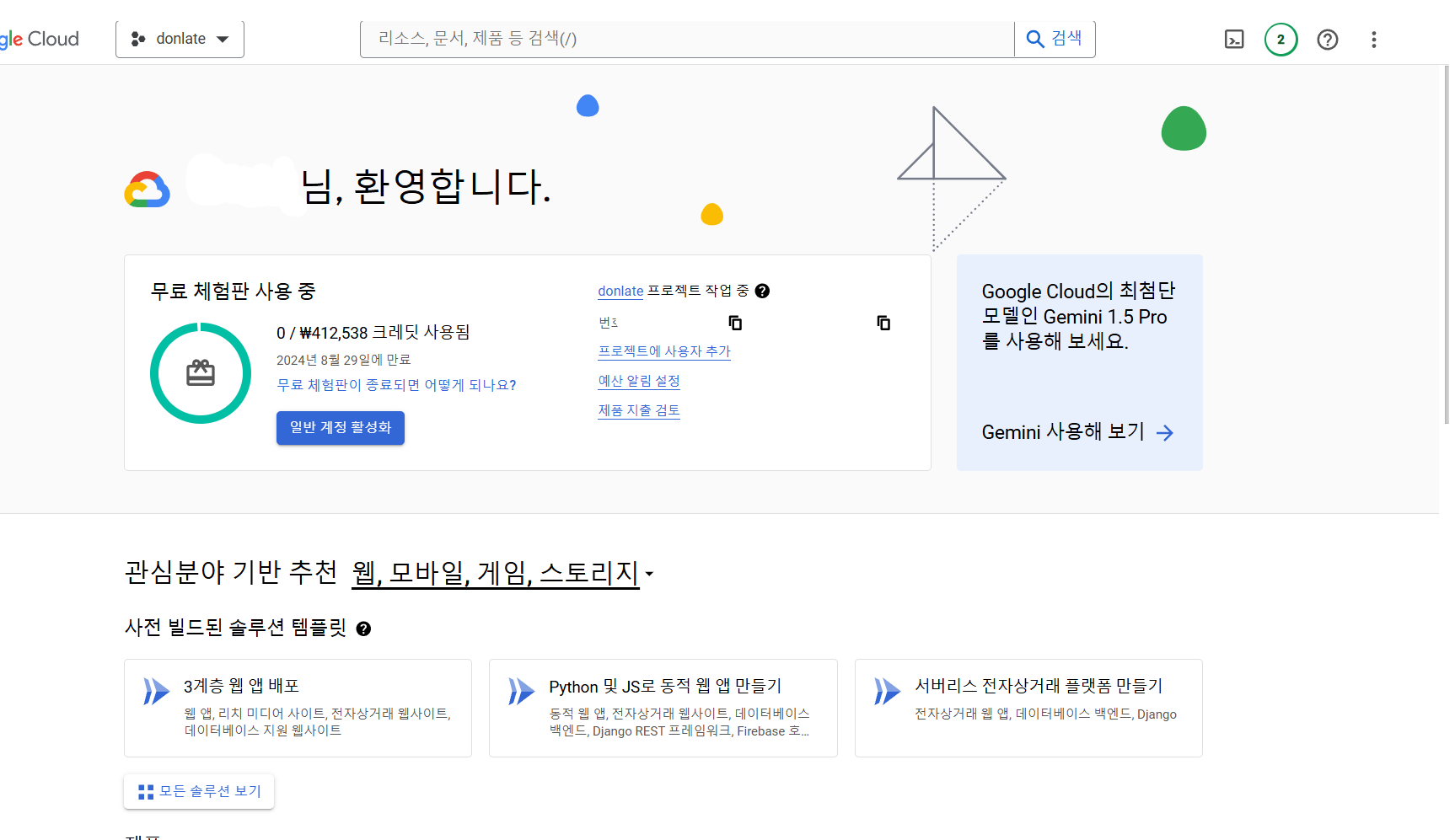
Task: Expand the 웹, 모바일, 게임, 스토리지 interest dropdown
Action: pyautogui.click(x=502, y=573)
